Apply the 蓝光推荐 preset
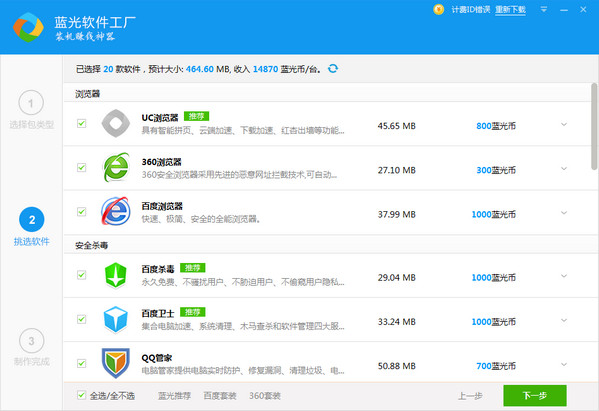The height and width of the screenshot is (411, 599). pyautogui.click(x=174, y=396)
